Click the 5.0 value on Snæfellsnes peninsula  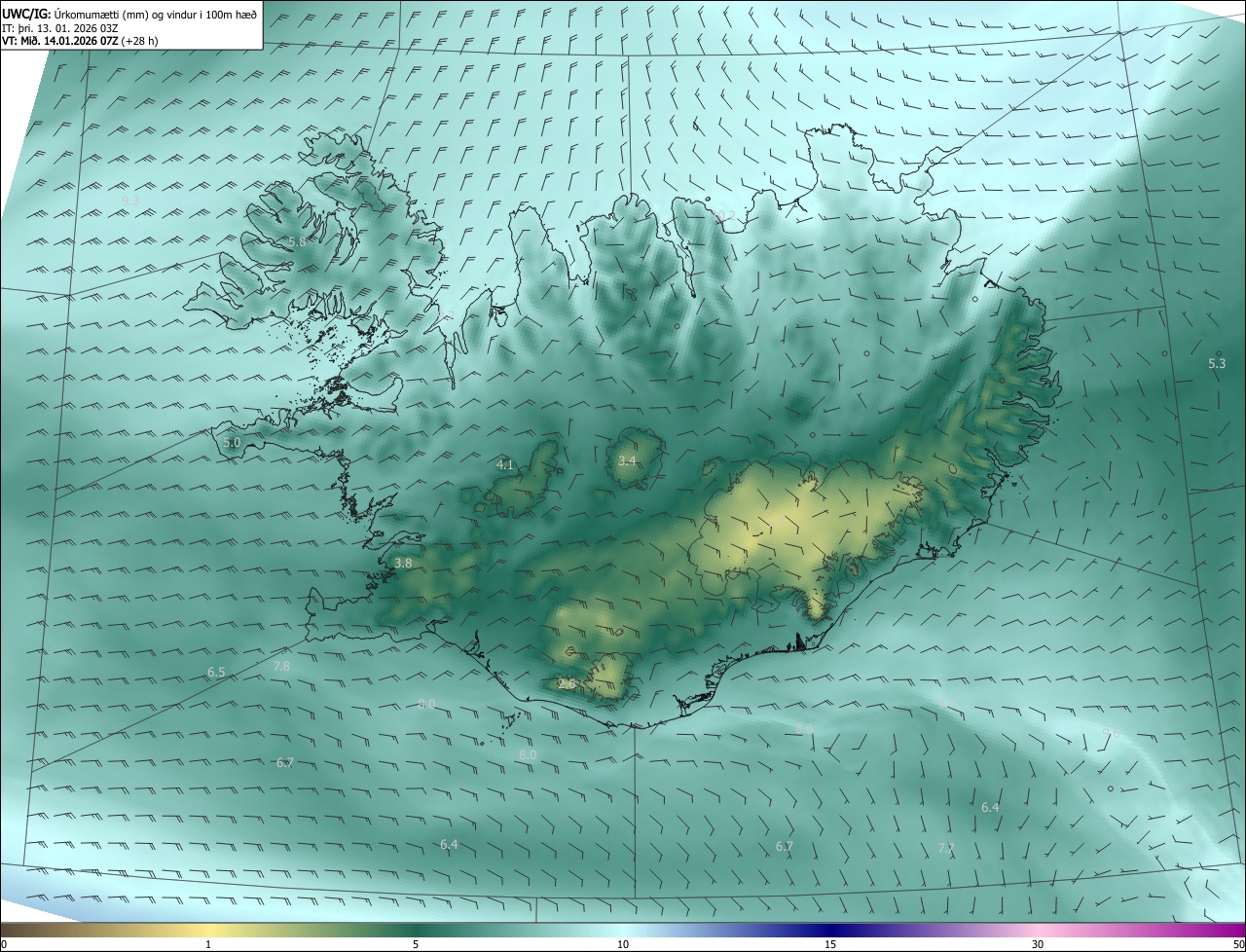[x=232, y=442]
